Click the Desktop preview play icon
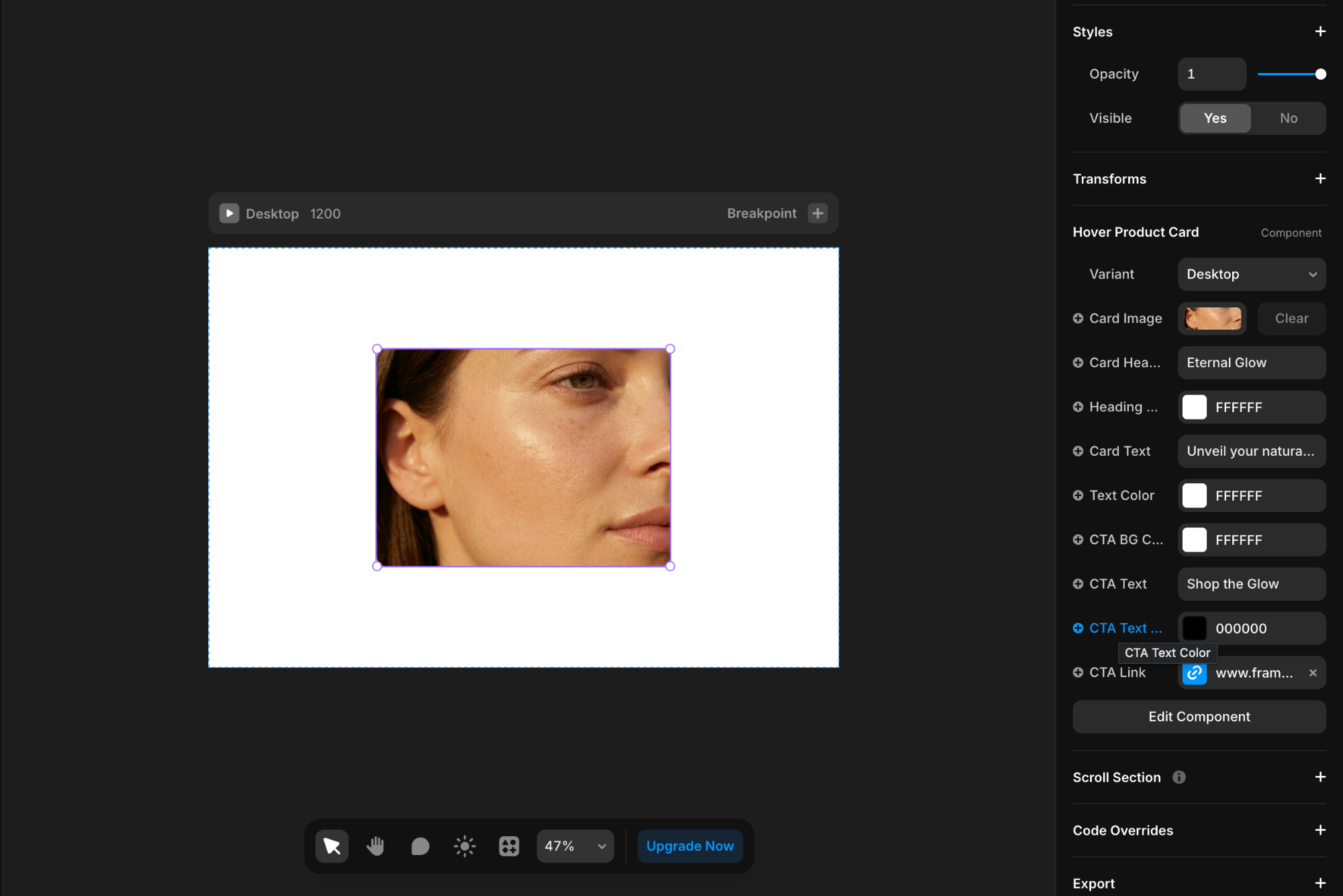The width and height of the screenshot is (1343, 896). click(229, 213)
